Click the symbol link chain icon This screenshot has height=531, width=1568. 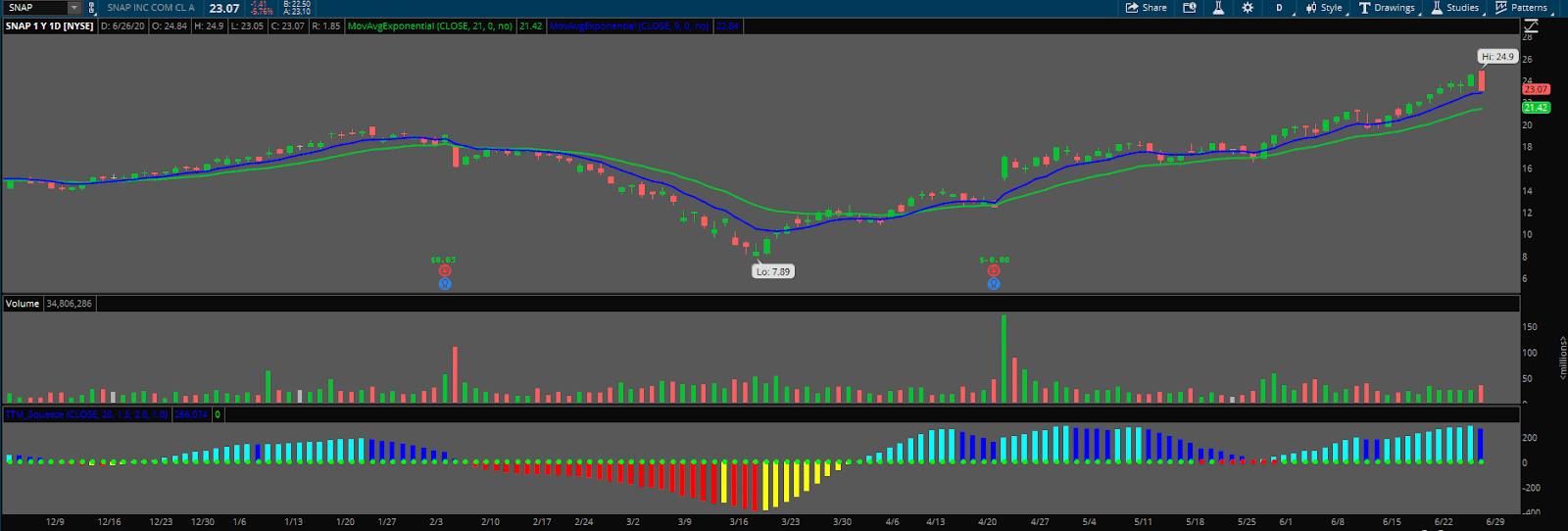92,8
